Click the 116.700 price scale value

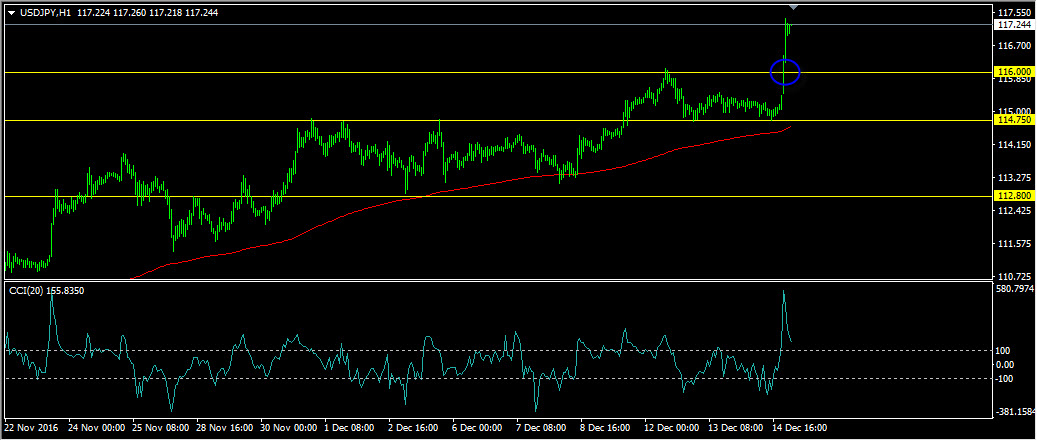coord(1016,46)
